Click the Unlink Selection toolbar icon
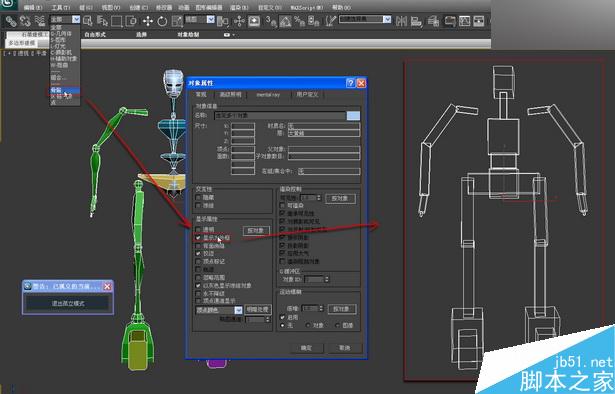The height and width of the screenshot is (394, 615). click(25, 21)
